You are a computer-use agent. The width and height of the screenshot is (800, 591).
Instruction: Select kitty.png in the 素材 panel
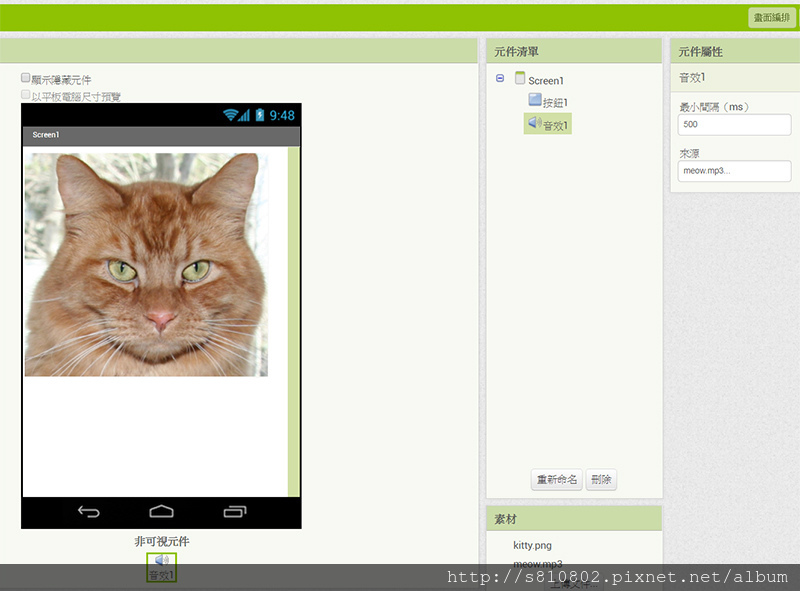532,545
